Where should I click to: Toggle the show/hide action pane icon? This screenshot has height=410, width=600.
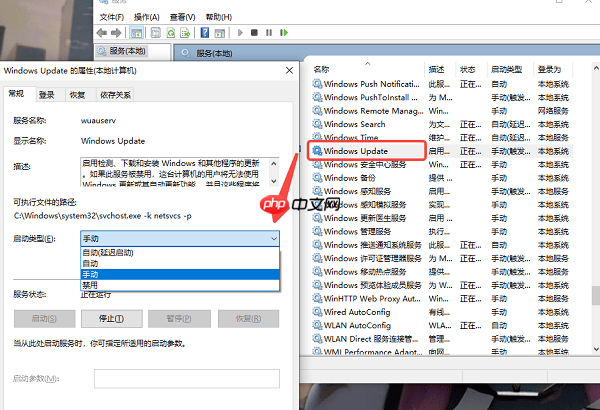point(220,33)
